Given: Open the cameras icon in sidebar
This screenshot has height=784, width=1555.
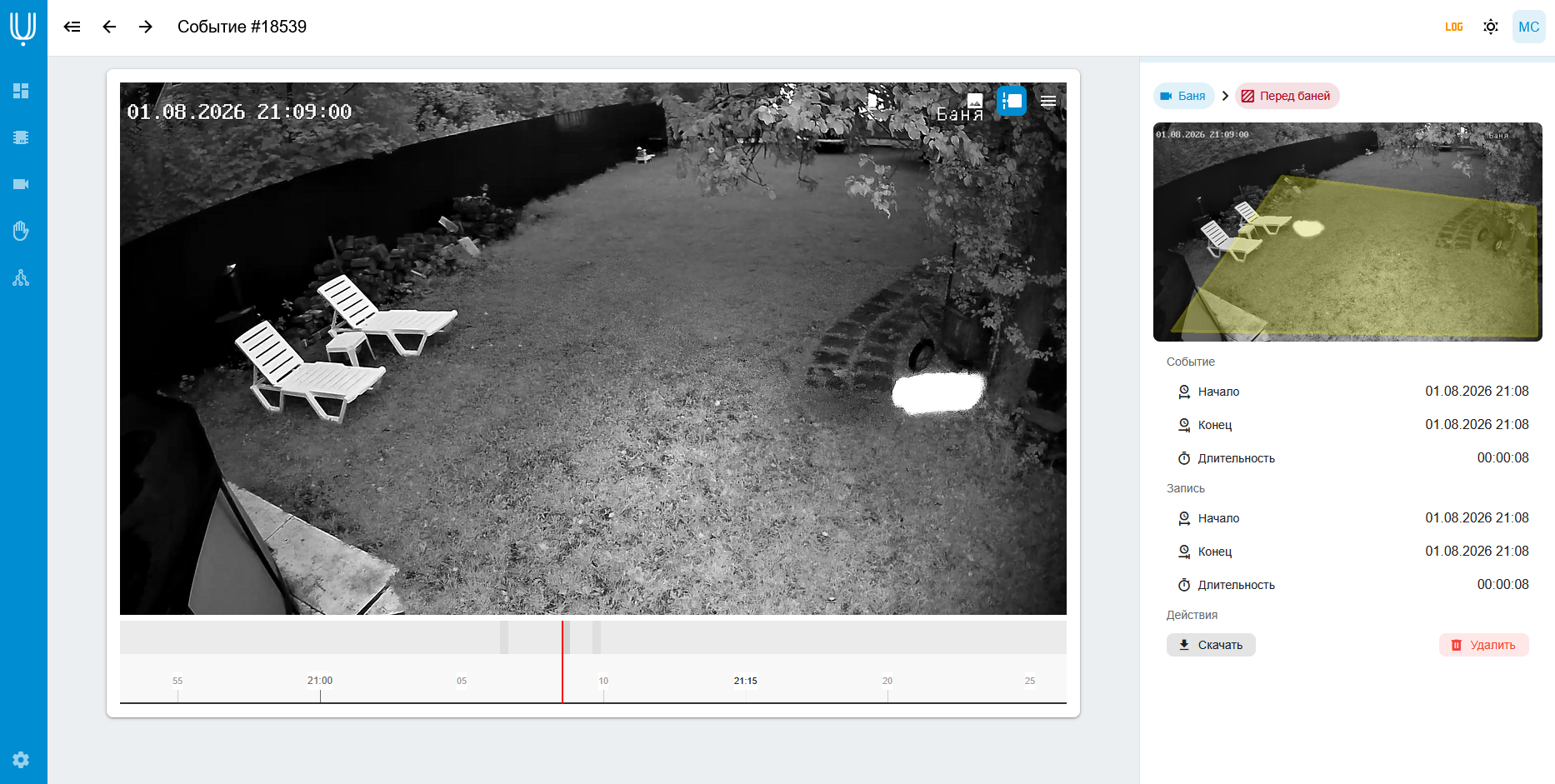Looking at the screenshot, I should point(21,184).
